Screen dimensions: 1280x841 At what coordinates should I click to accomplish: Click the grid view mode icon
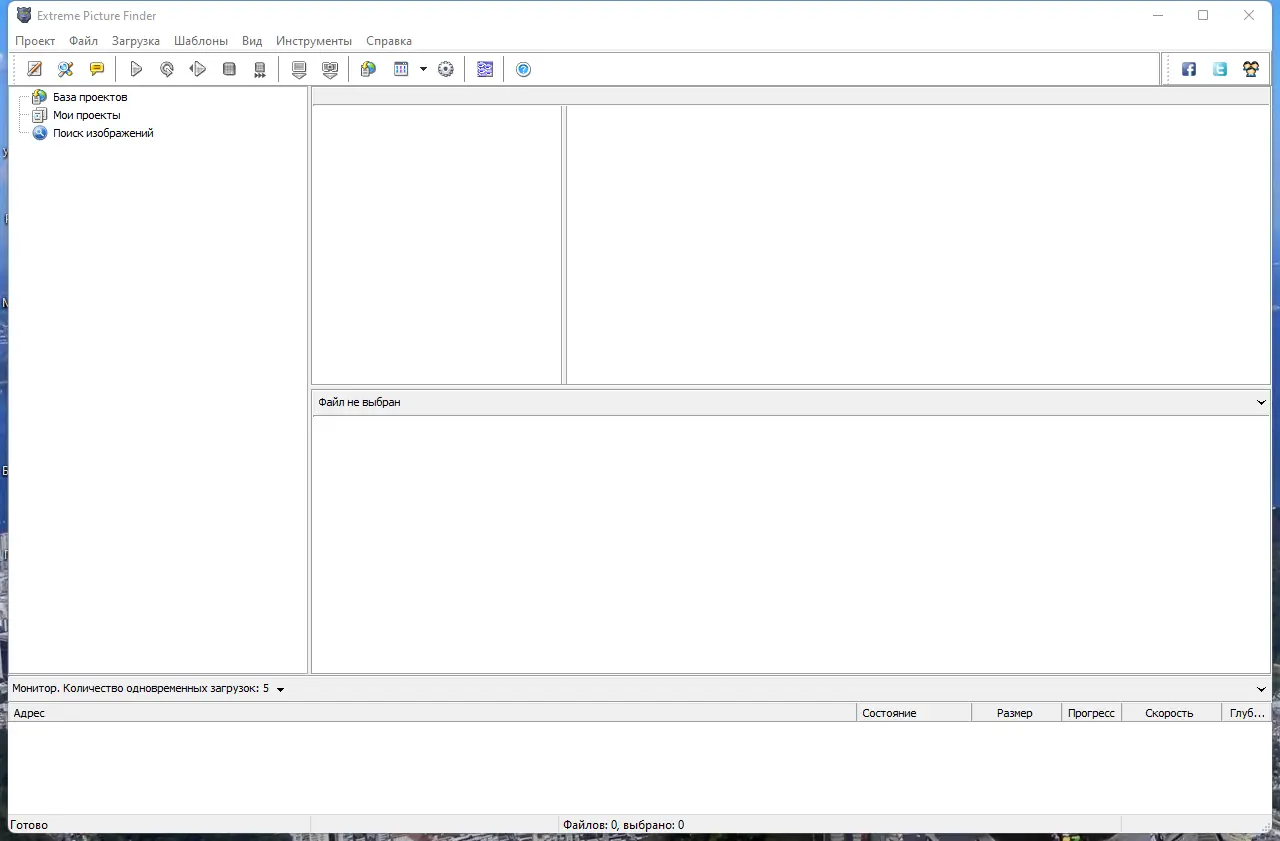[401, 69]
